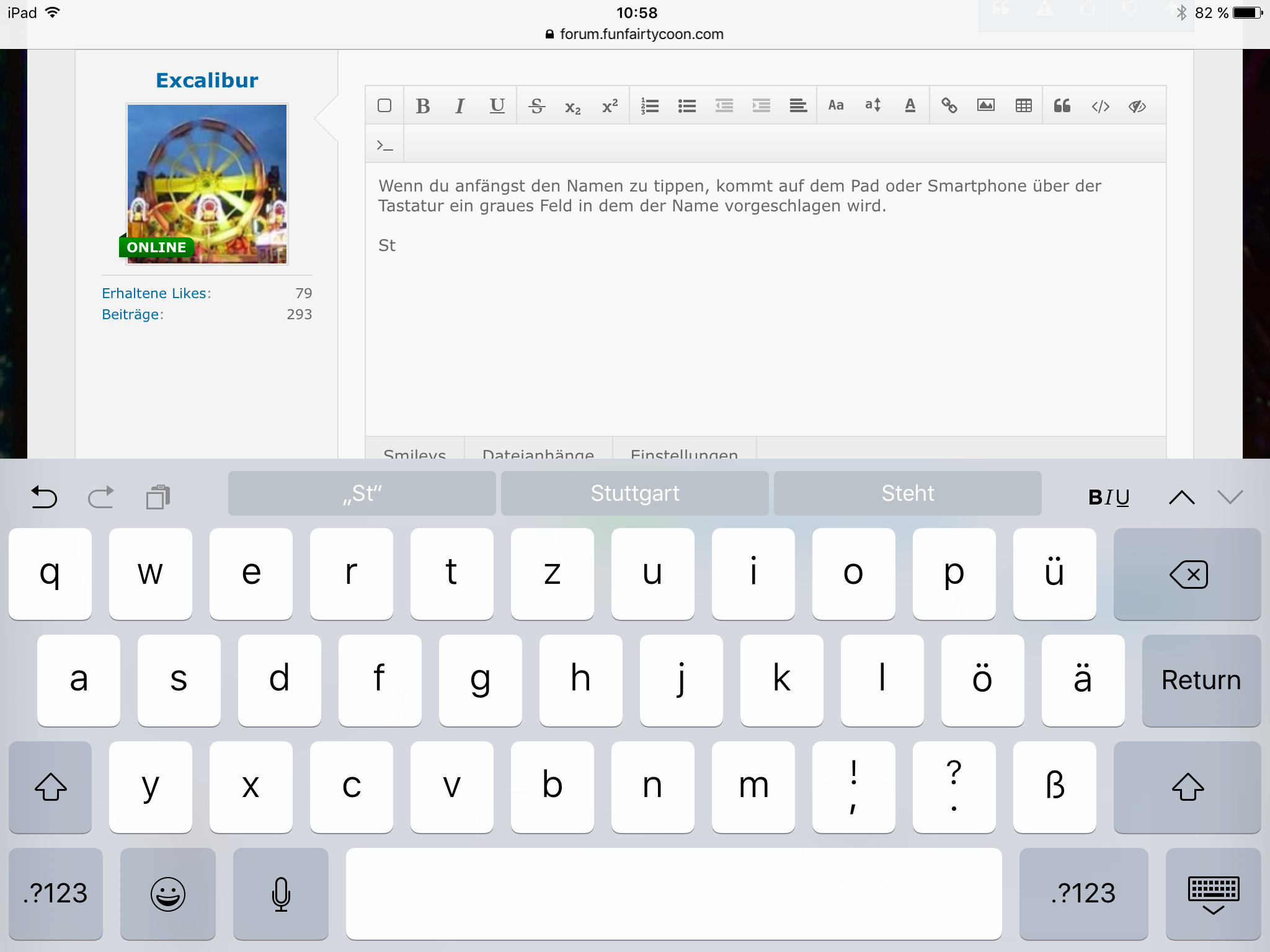This screenshot has height=952, width=1270.
Task: Insert an ordered numbered list
Action: [x=649, y=106]
